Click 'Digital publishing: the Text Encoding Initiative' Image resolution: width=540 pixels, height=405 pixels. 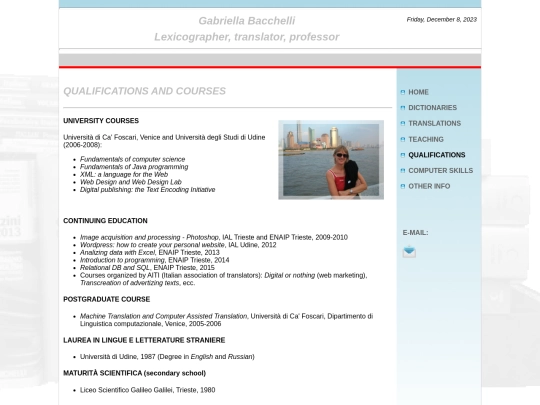[x=147, y=189]
